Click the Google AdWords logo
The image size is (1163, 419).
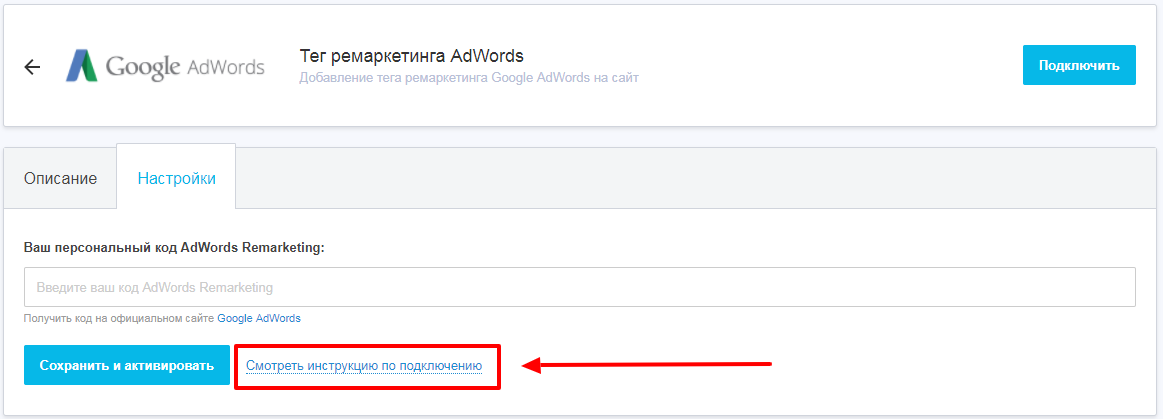pos(165,66)
